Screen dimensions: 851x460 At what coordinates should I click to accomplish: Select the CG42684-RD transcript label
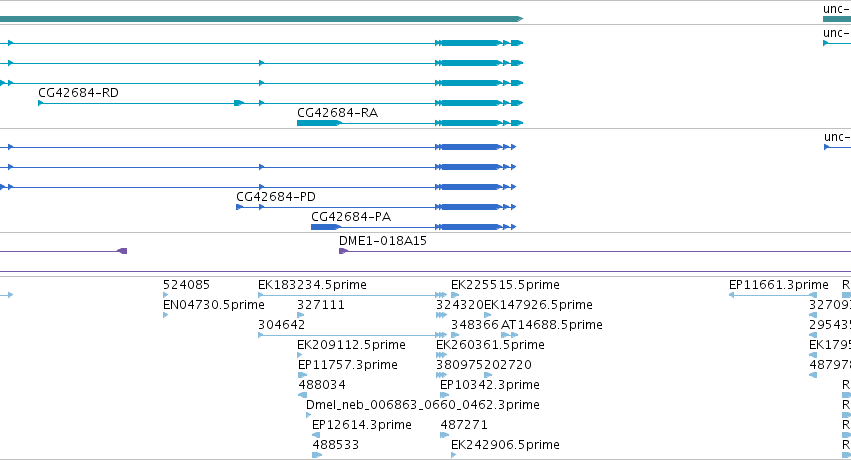click(78, 93)
